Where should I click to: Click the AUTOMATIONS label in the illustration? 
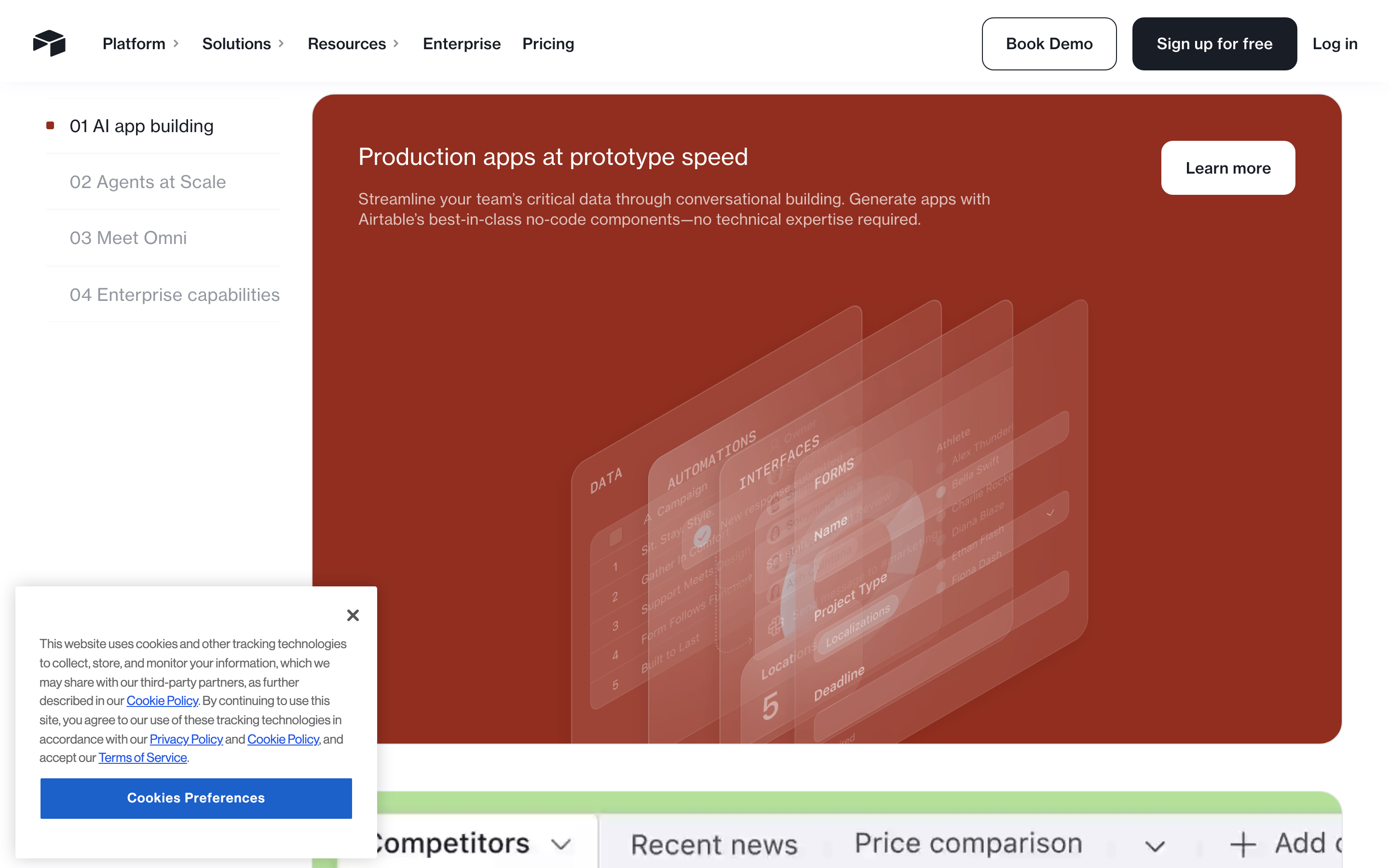[712, 459]
